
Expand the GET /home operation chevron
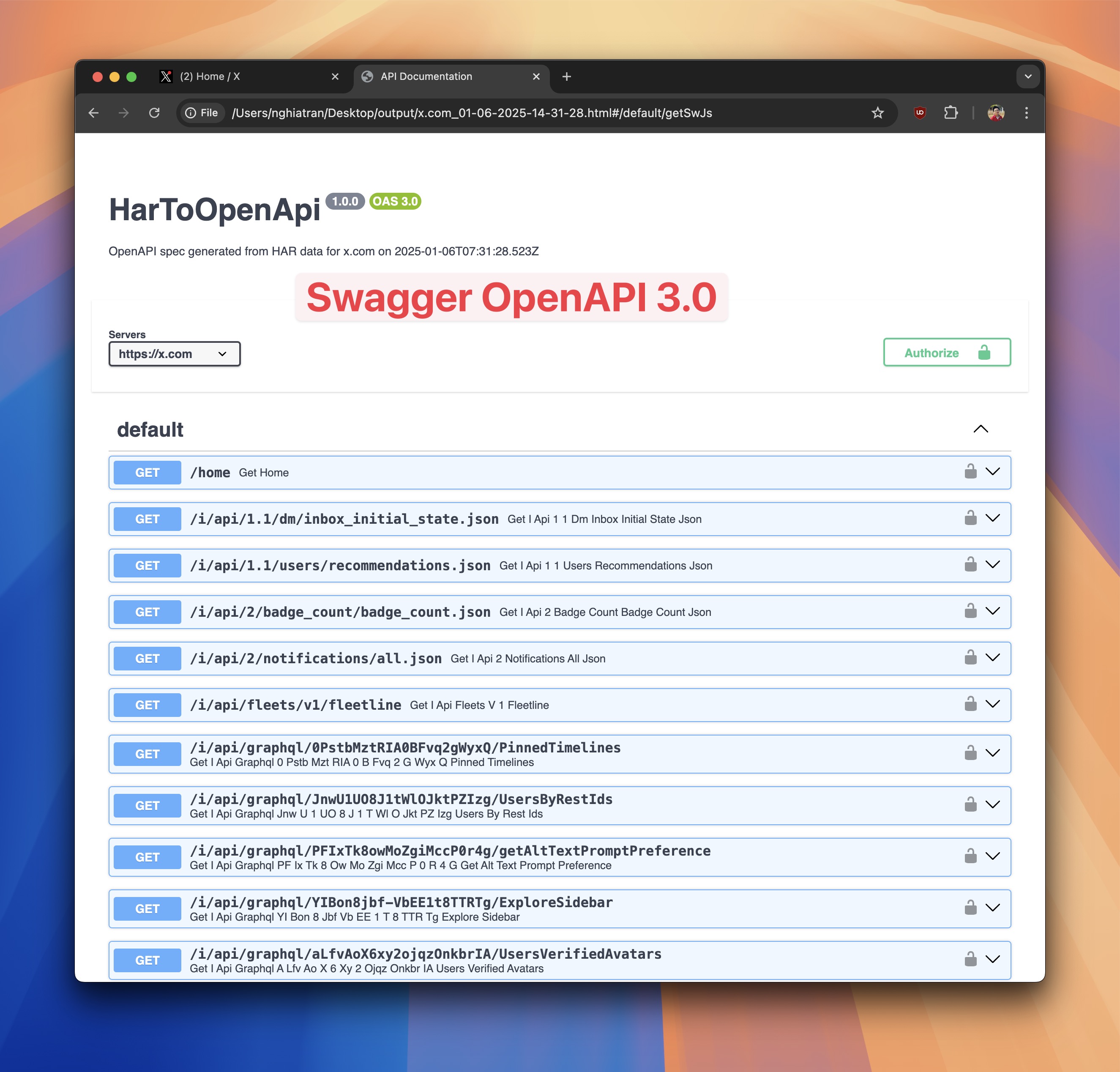coord(993,471)
